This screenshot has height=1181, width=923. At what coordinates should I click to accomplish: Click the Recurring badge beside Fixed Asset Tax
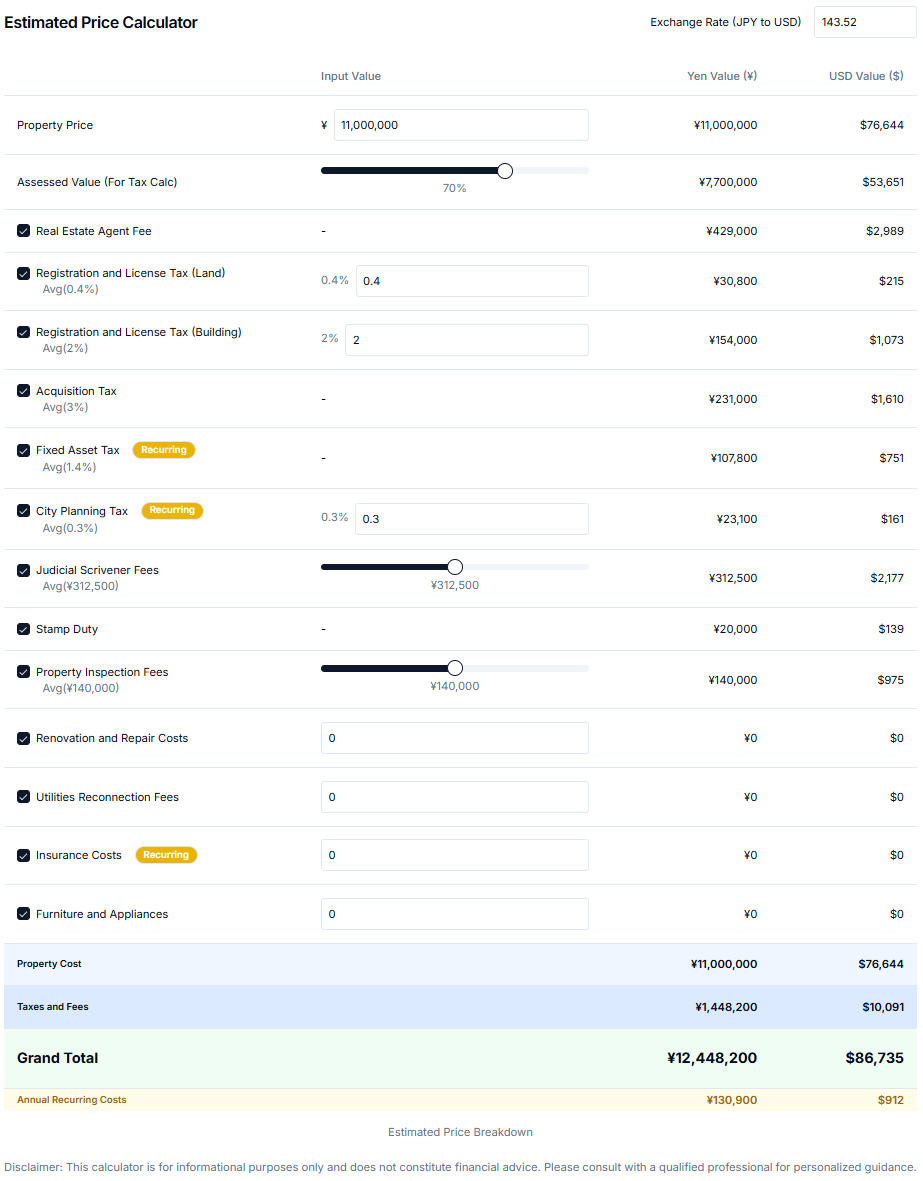164,450
